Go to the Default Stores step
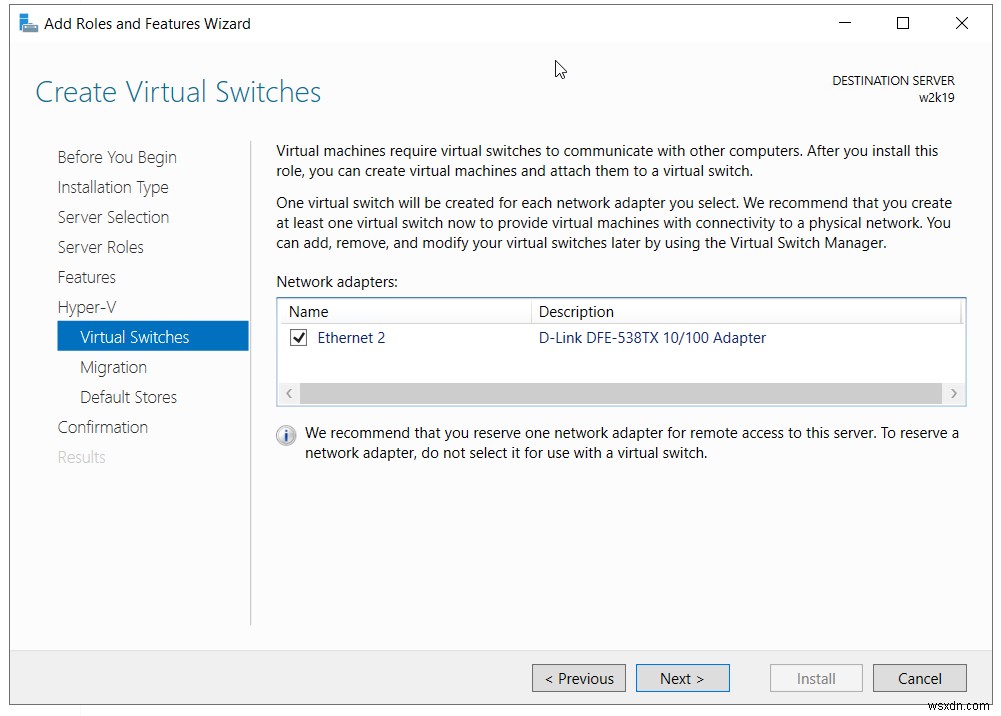Image resolution: width=1001 pixels, height=716 pixels. 128,397
